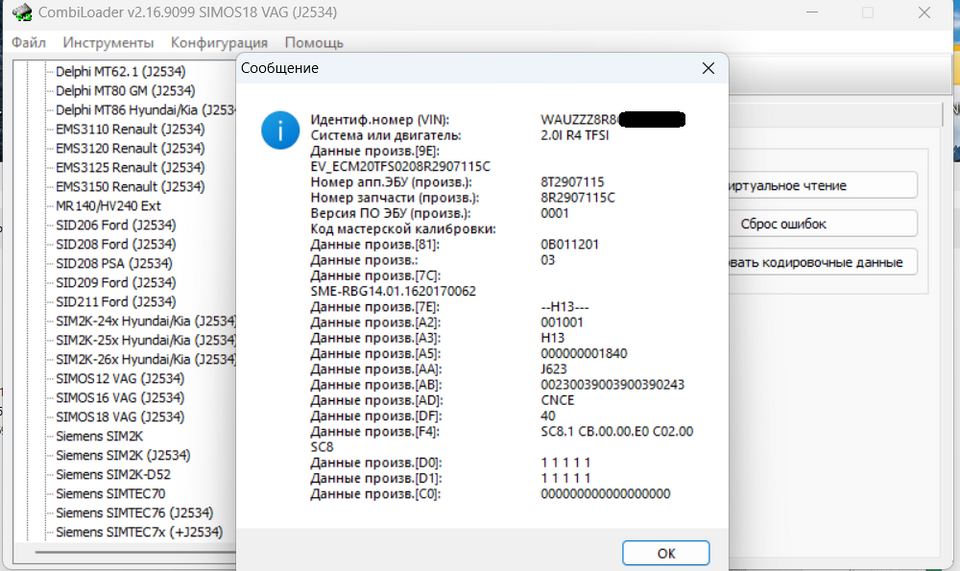Select Delphi MT80 GM (J2534)
Image resolution: width=960 pixels, height=571 pixels.
point(126,91)
